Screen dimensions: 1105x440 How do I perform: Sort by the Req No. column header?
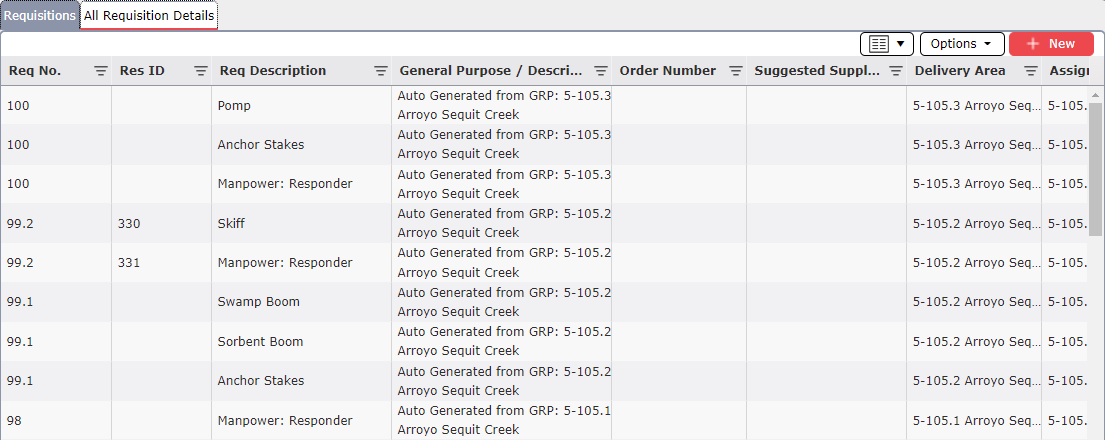click(35, 71)
